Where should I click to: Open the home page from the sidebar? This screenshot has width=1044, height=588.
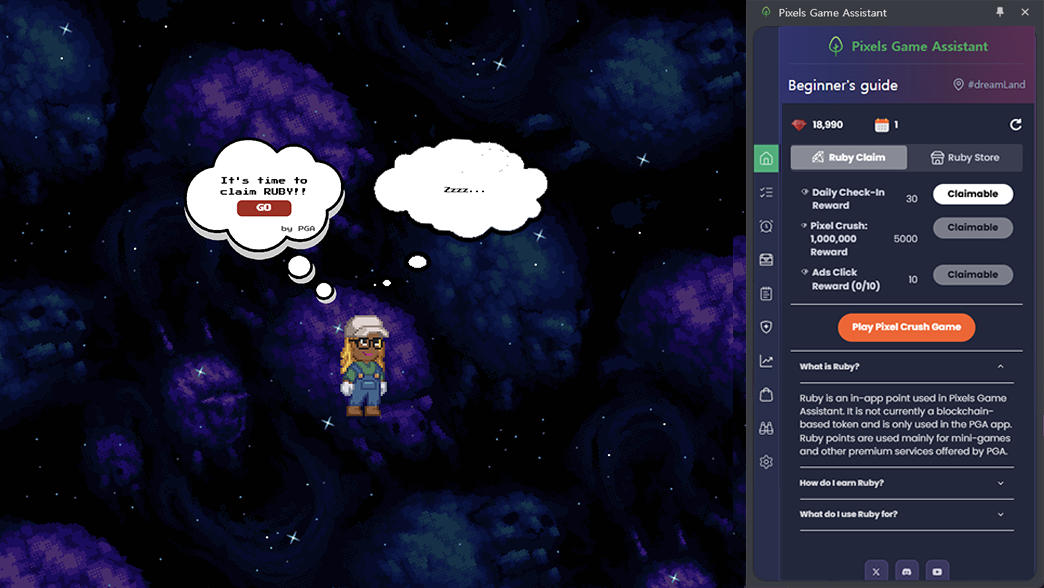click(766, 158)
